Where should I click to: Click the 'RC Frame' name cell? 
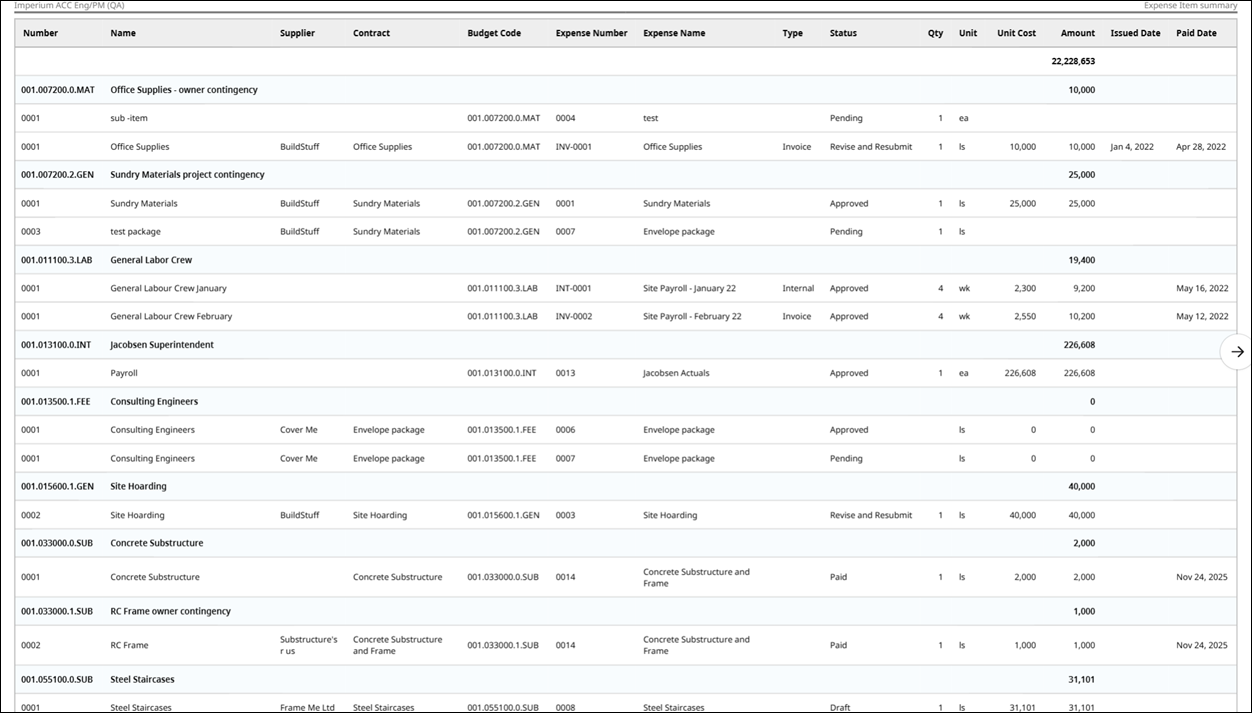[x=129, y=645]
